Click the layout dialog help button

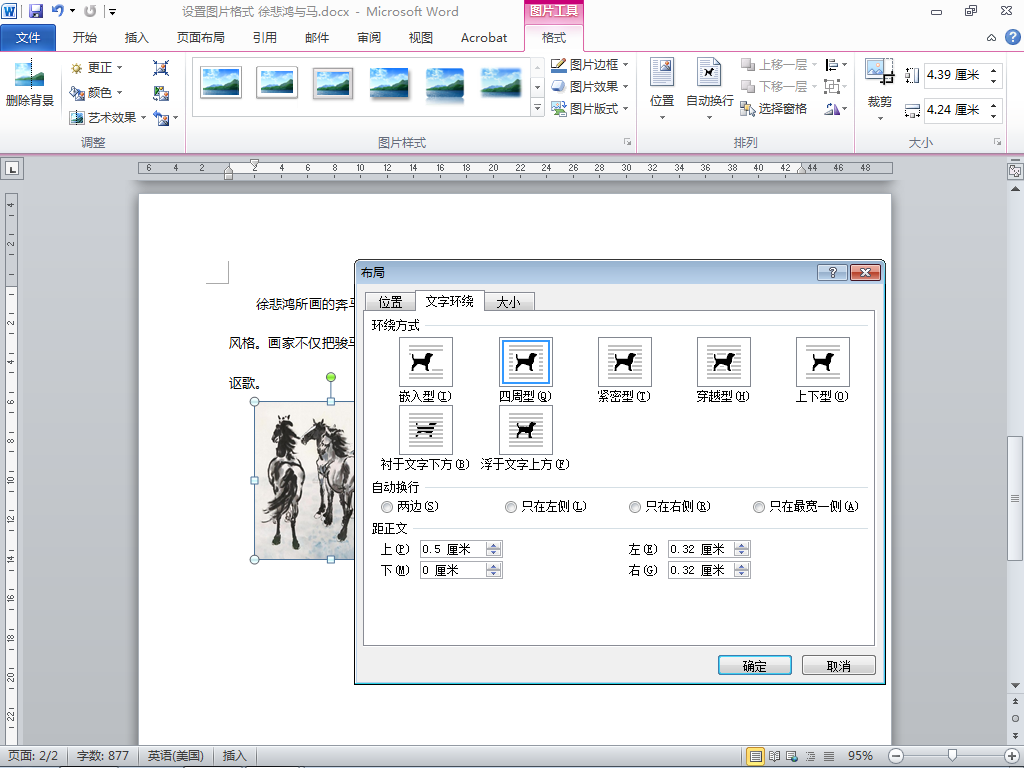833,272
